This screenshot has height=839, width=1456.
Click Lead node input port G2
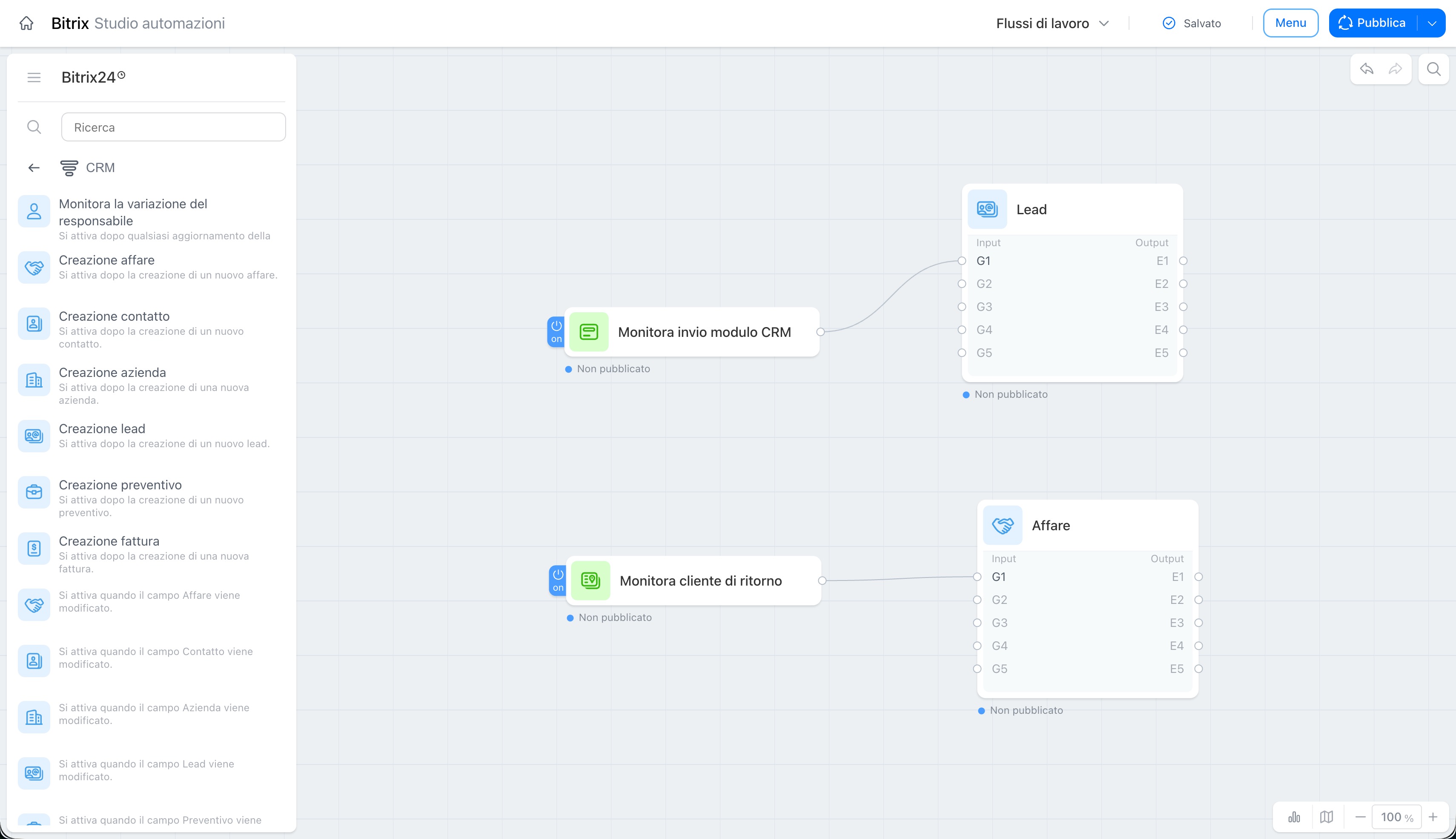point(962,284)
